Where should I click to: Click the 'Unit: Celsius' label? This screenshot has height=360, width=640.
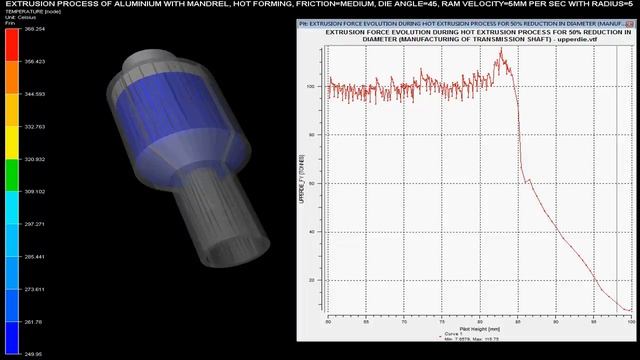[20, 18]
